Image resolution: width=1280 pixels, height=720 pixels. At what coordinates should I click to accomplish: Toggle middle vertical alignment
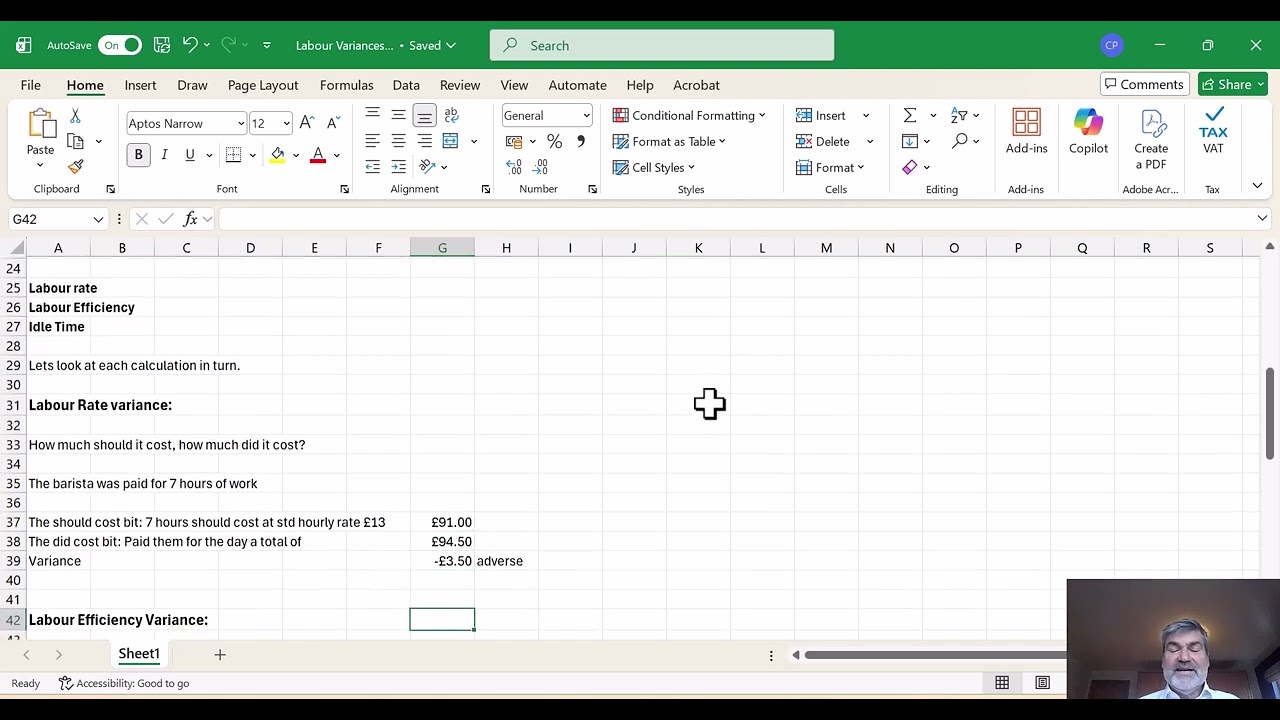click(x=398, y=115)
